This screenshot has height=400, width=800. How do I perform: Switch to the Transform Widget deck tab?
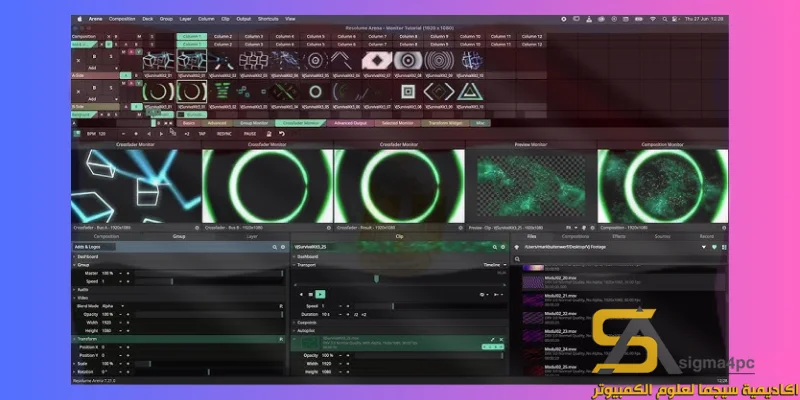point(446,123)
